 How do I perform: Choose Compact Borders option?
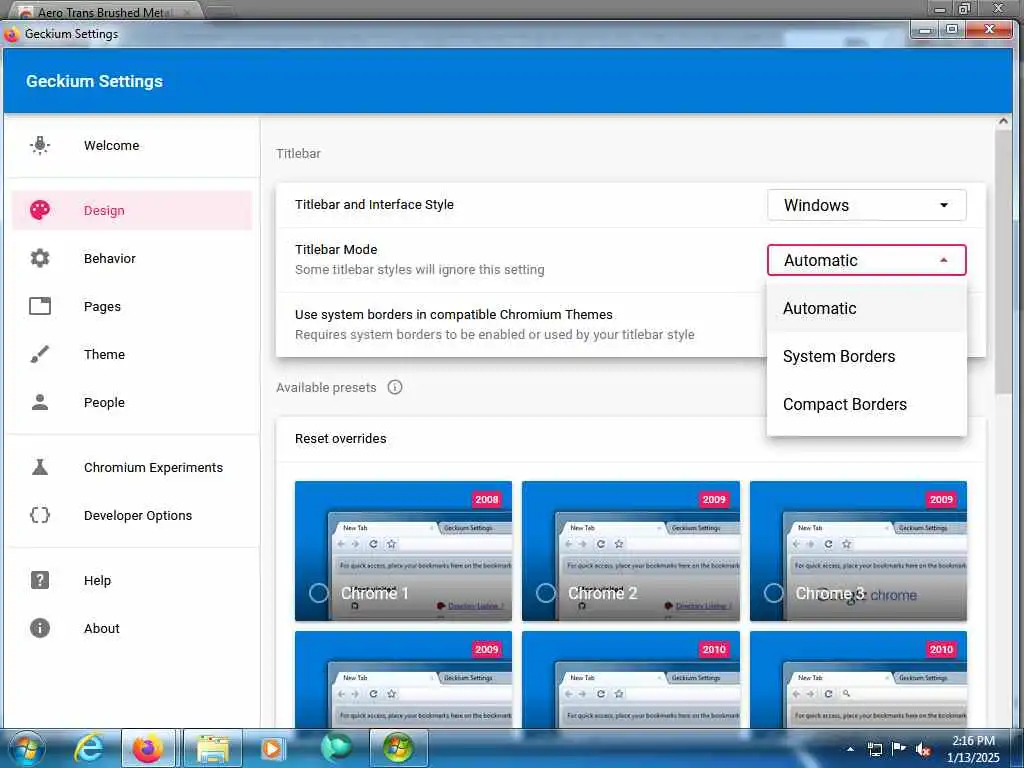coord(867,404)
